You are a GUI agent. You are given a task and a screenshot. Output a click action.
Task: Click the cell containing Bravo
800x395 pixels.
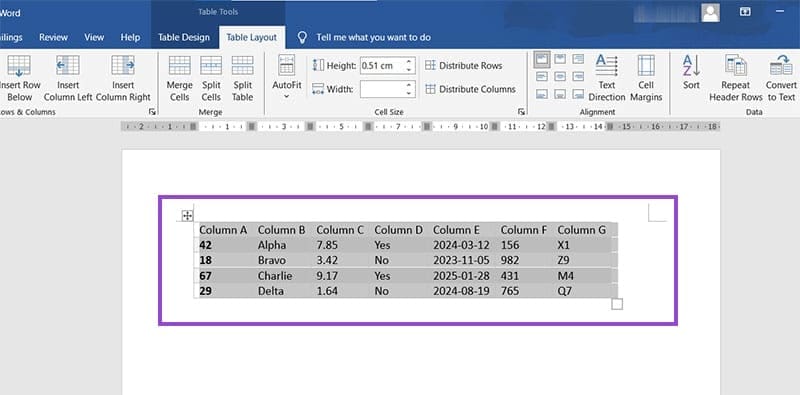[x=282, y=260]
